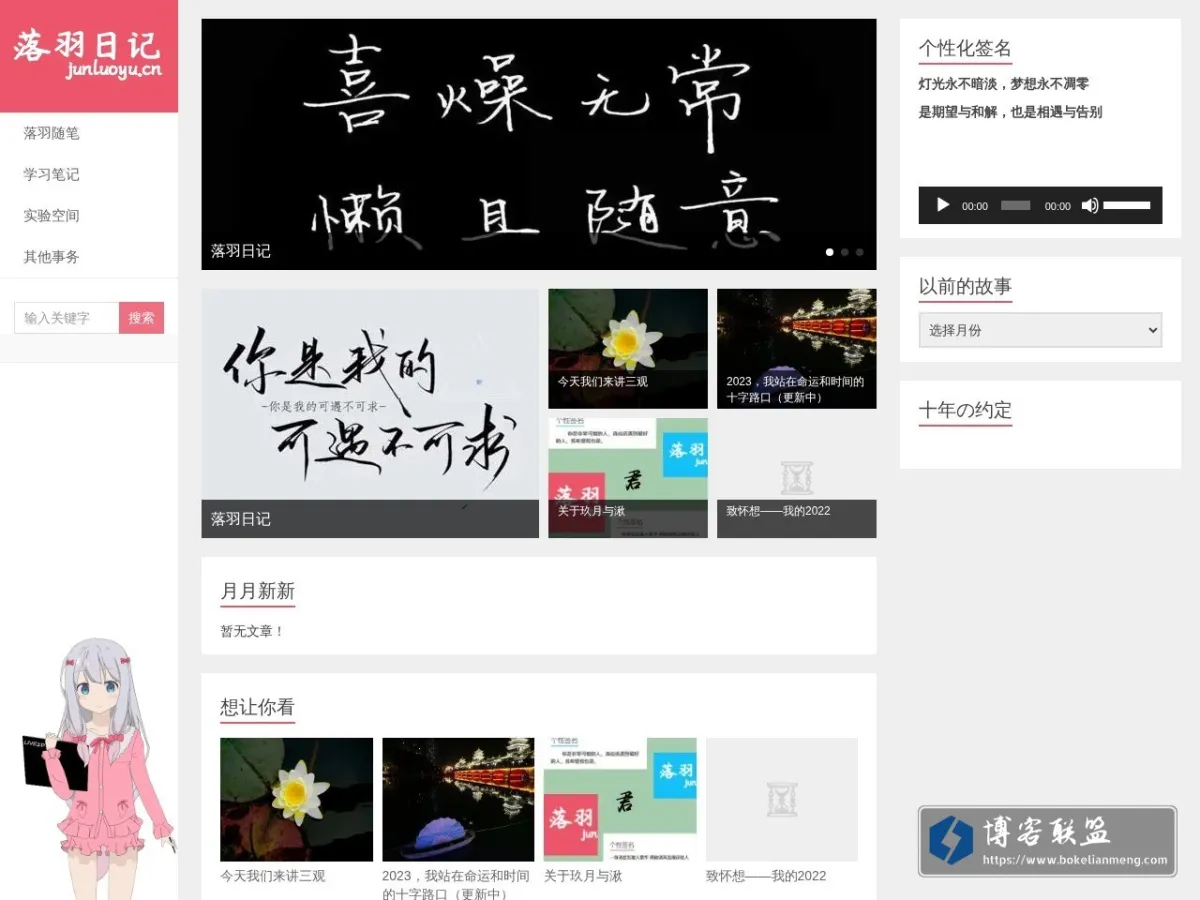Image resolution: width=1200 pixels, height=900 pixels.
Task: Click the 以前的故事 widget heading
Action: click(965, 286)
